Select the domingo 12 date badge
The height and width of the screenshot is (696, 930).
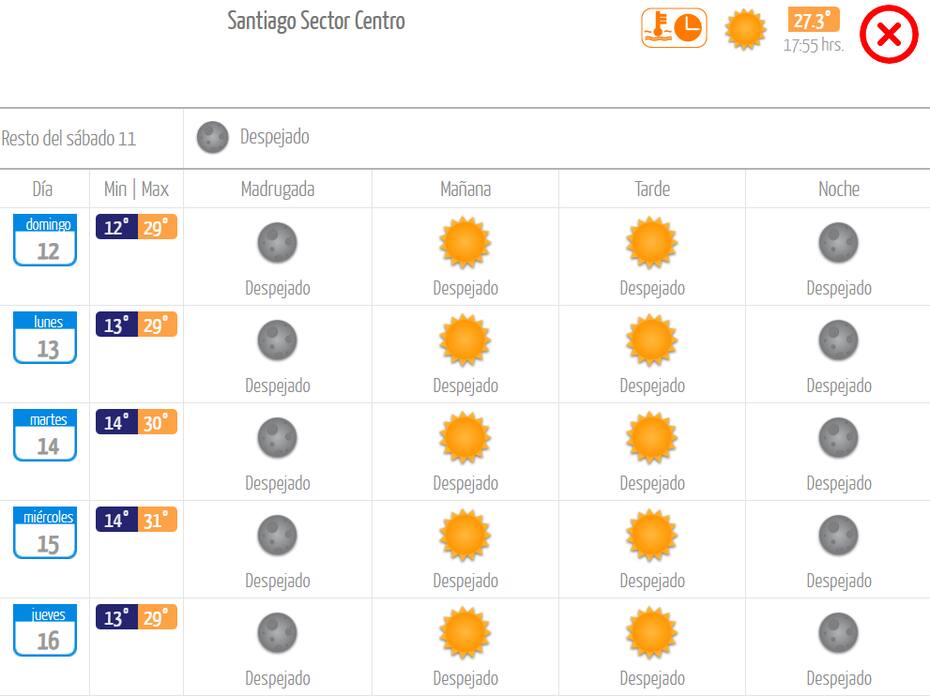pyautogui.click(x=45, y=240)
